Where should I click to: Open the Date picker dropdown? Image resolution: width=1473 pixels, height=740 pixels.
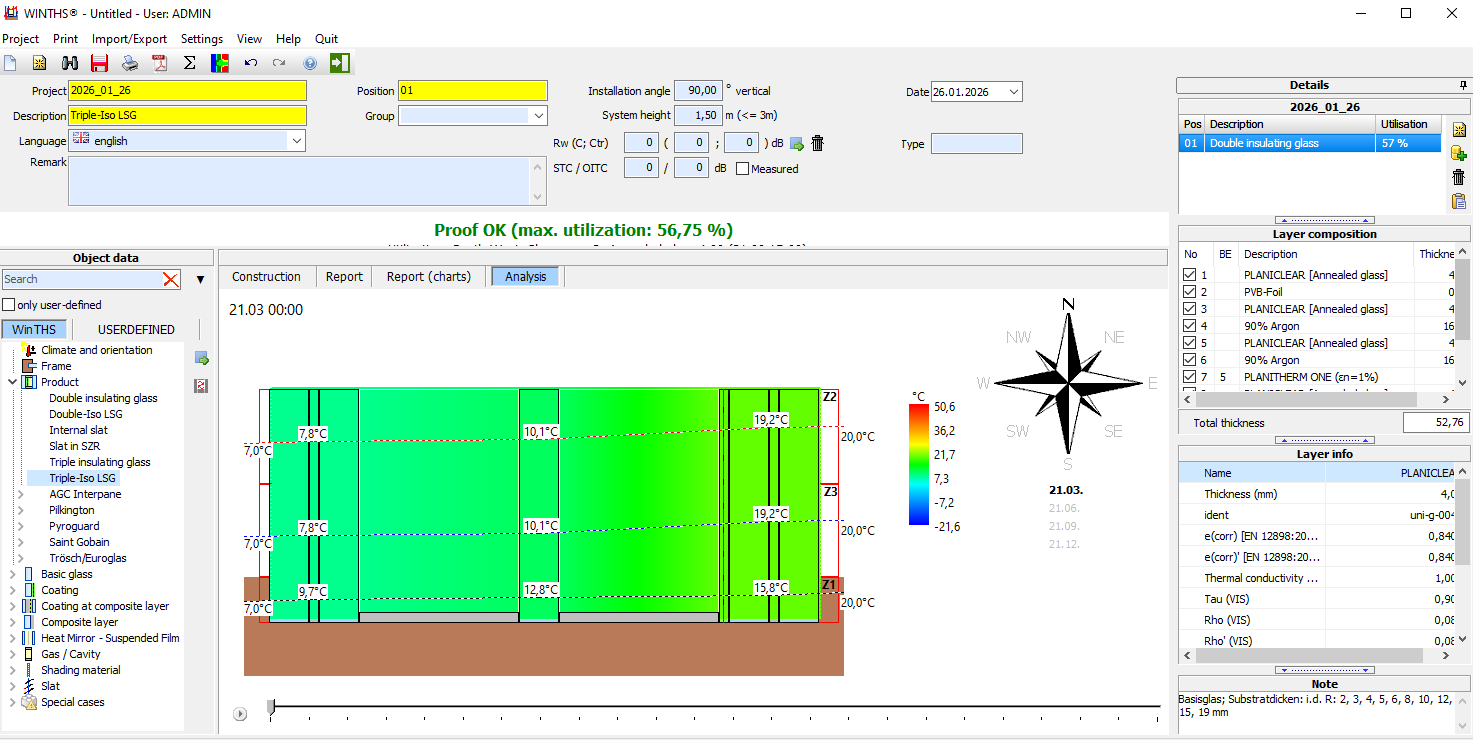[1014, 92]
